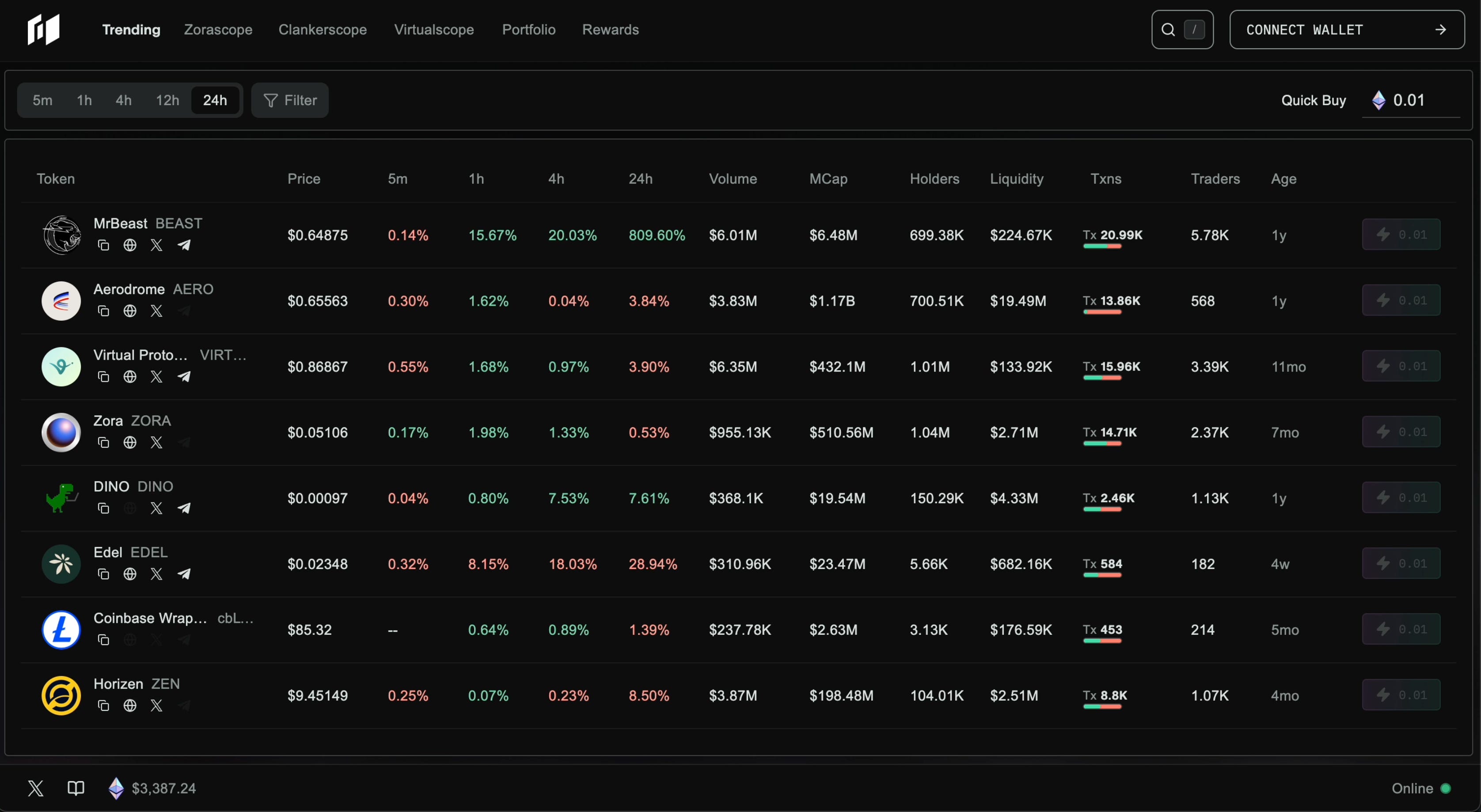Open the X icon in the footer

click(x=36, y=788)
